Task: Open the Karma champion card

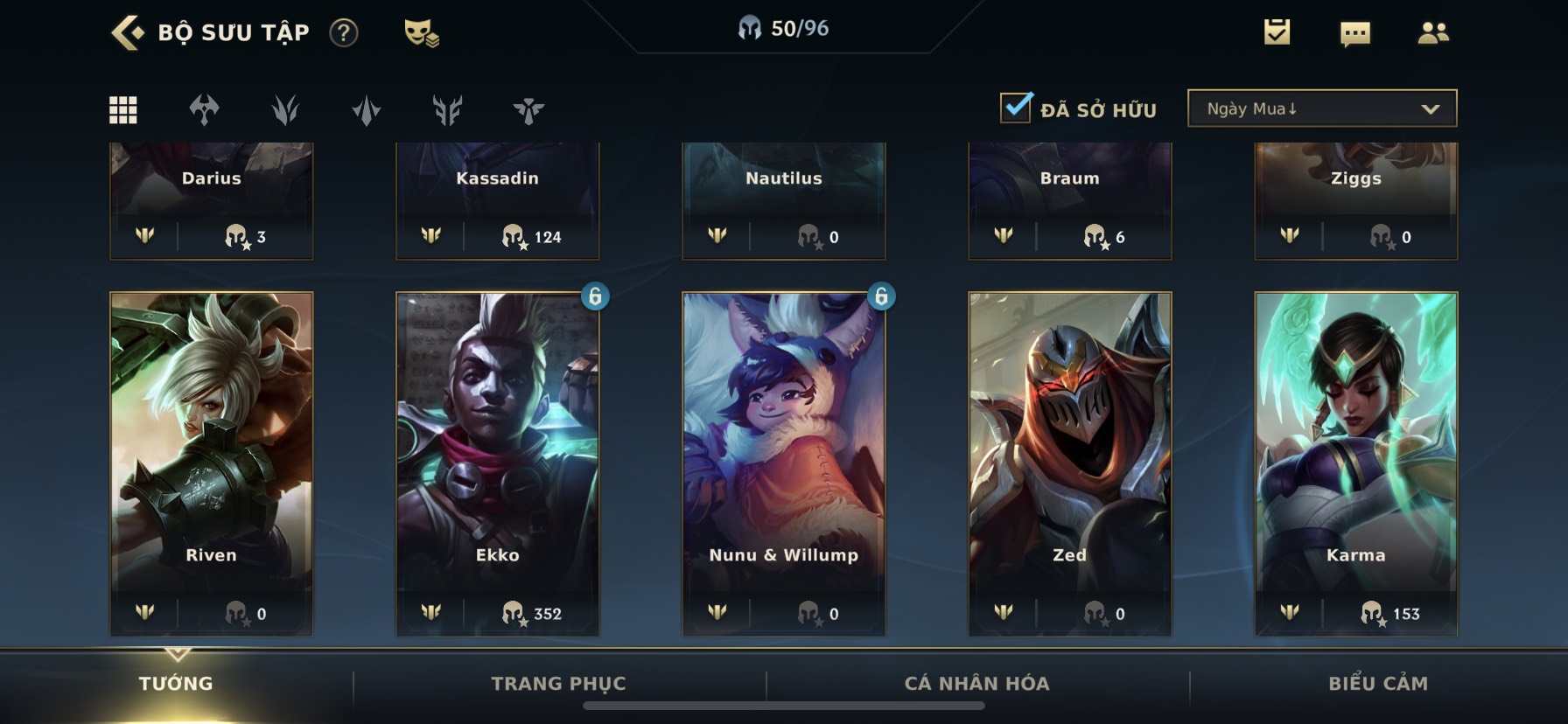Action: [x=1355, y=463]
